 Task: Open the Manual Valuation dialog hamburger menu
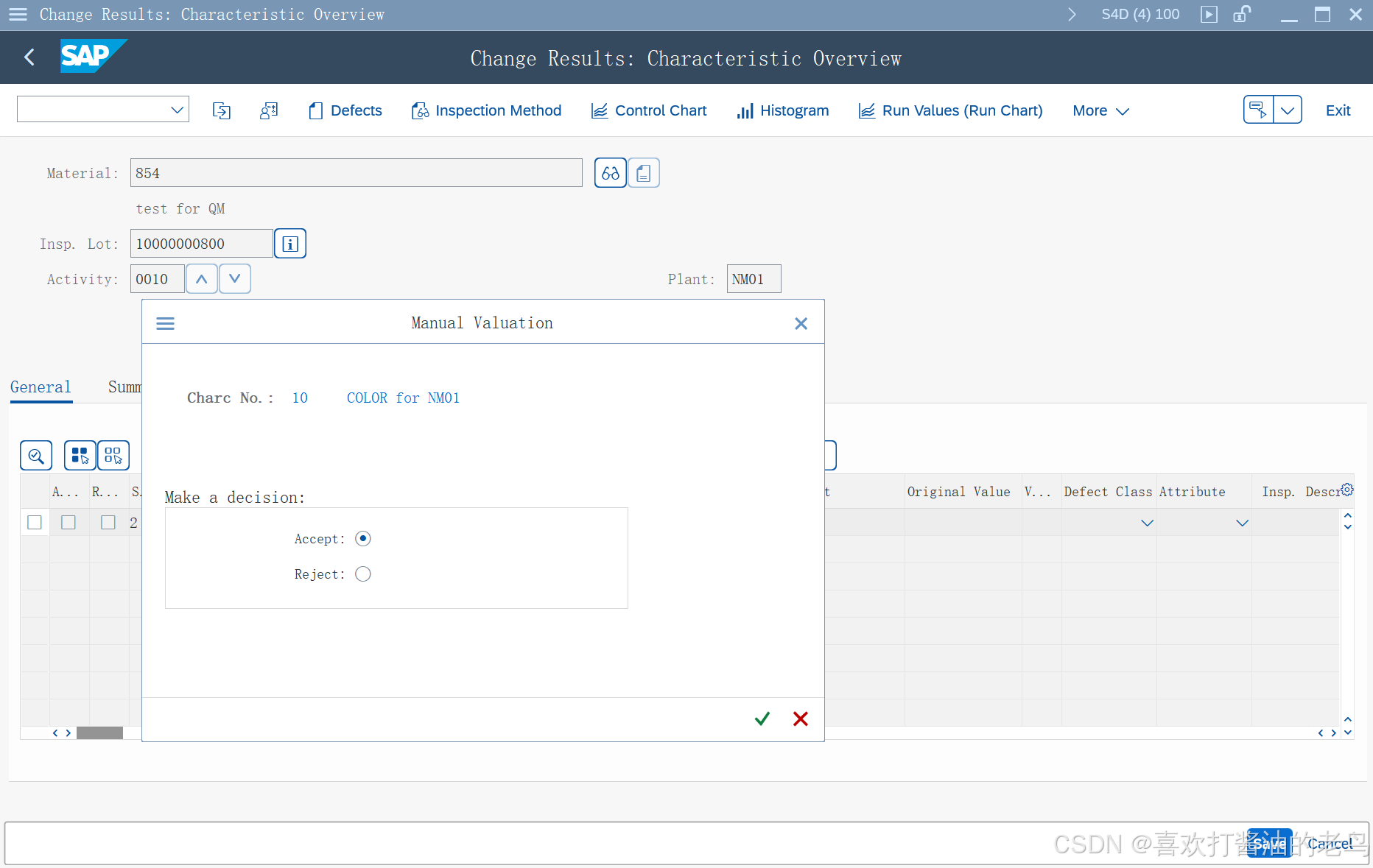[x=165, y=322]
